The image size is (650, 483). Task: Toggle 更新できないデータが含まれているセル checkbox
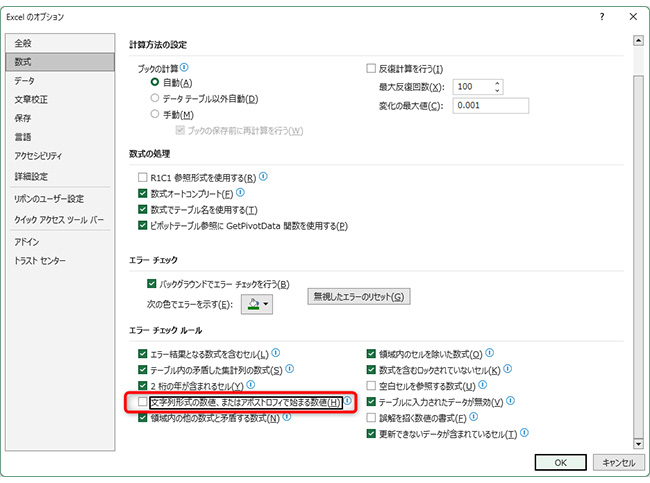[x=371, y=434]
